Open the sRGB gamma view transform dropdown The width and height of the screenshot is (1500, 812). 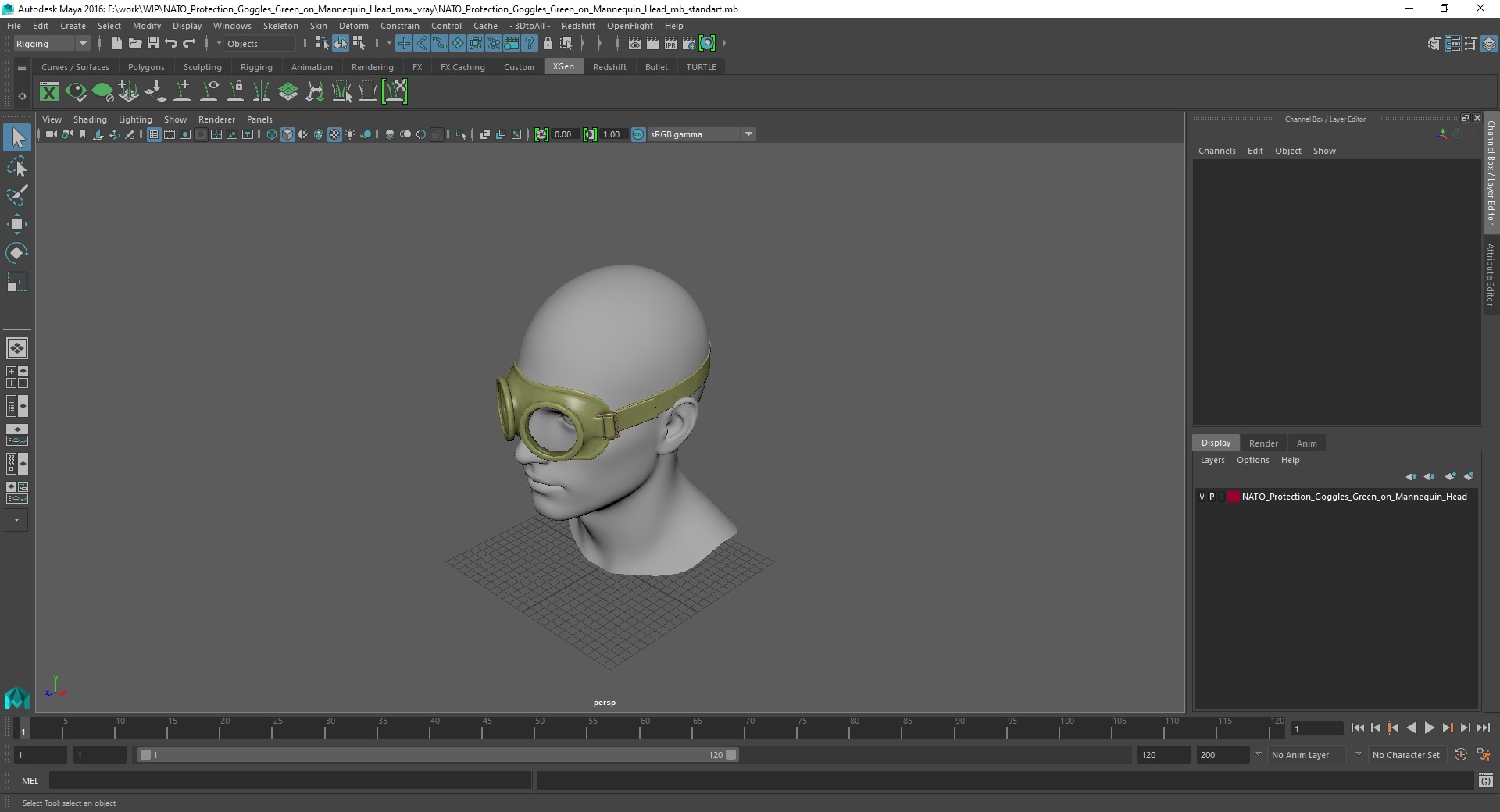pyautogui.click(x=702, y=134)
